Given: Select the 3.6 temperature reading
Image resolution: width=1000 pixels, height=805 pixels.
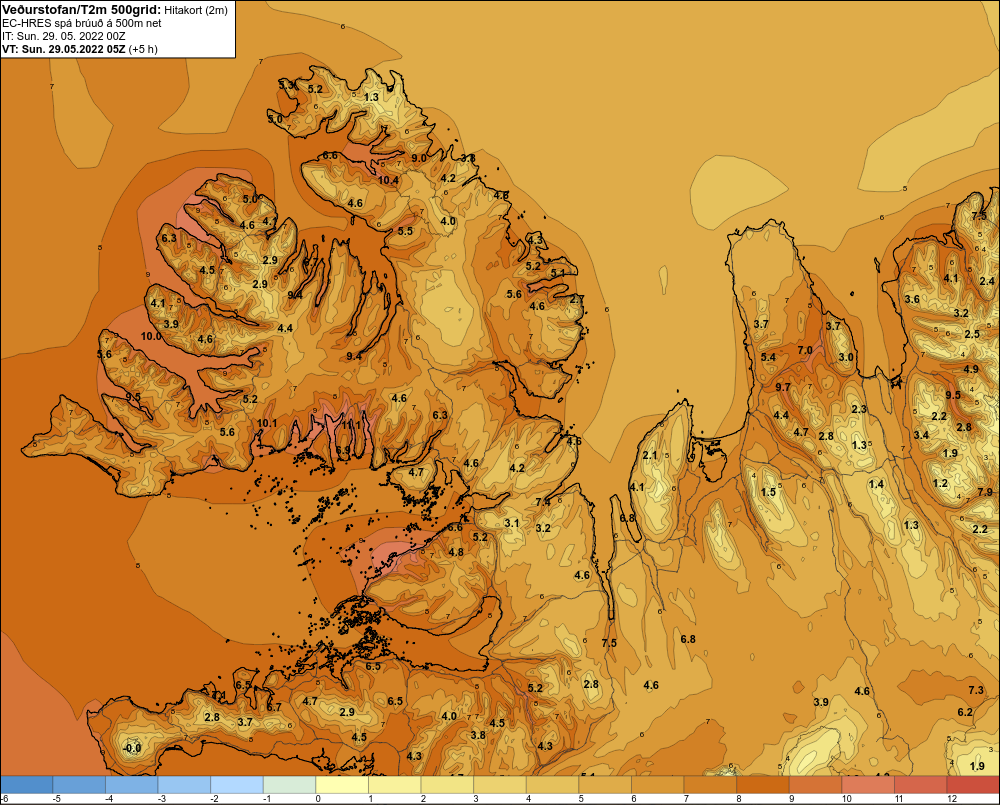Looking at the screenshot, I should pyautogui.click(x=912, y=299).
